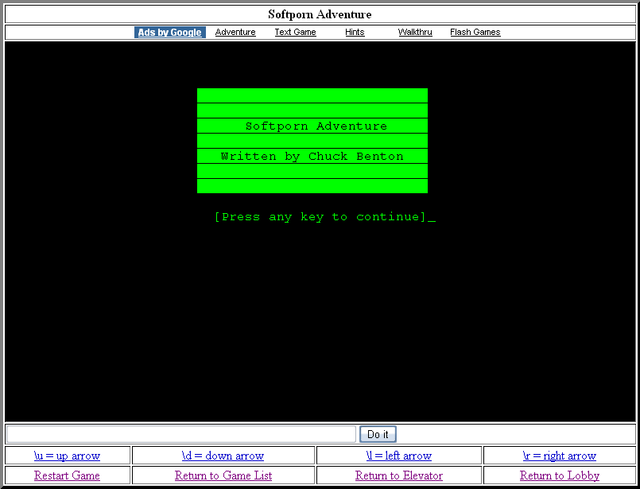Click the Written by Chuck Benton line

(312, 156)
